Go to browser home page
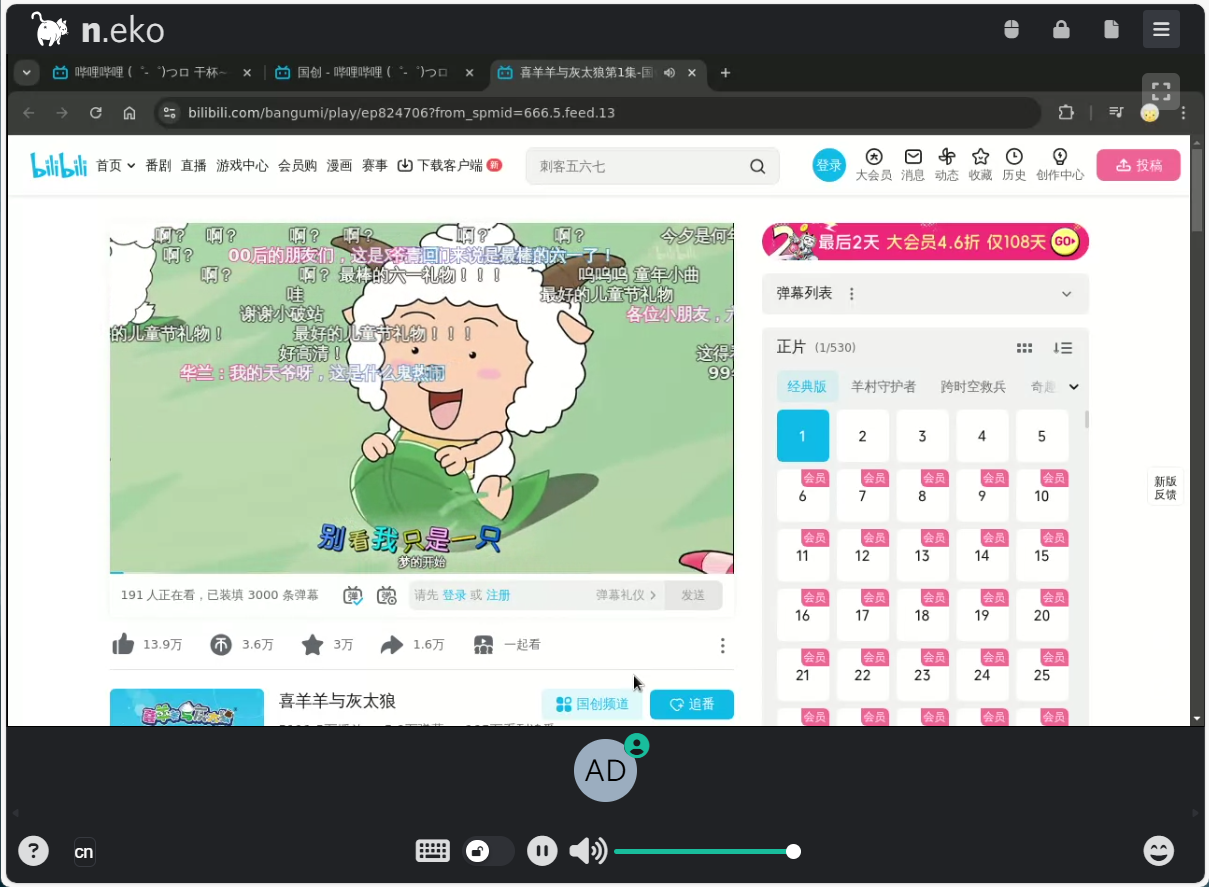1209x887 pixels. 129,113
